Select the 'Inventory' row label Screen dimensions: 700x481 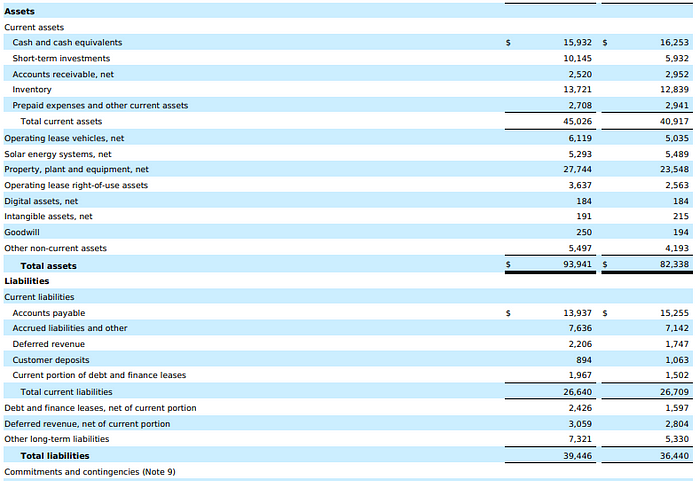(x=32, y=90)
